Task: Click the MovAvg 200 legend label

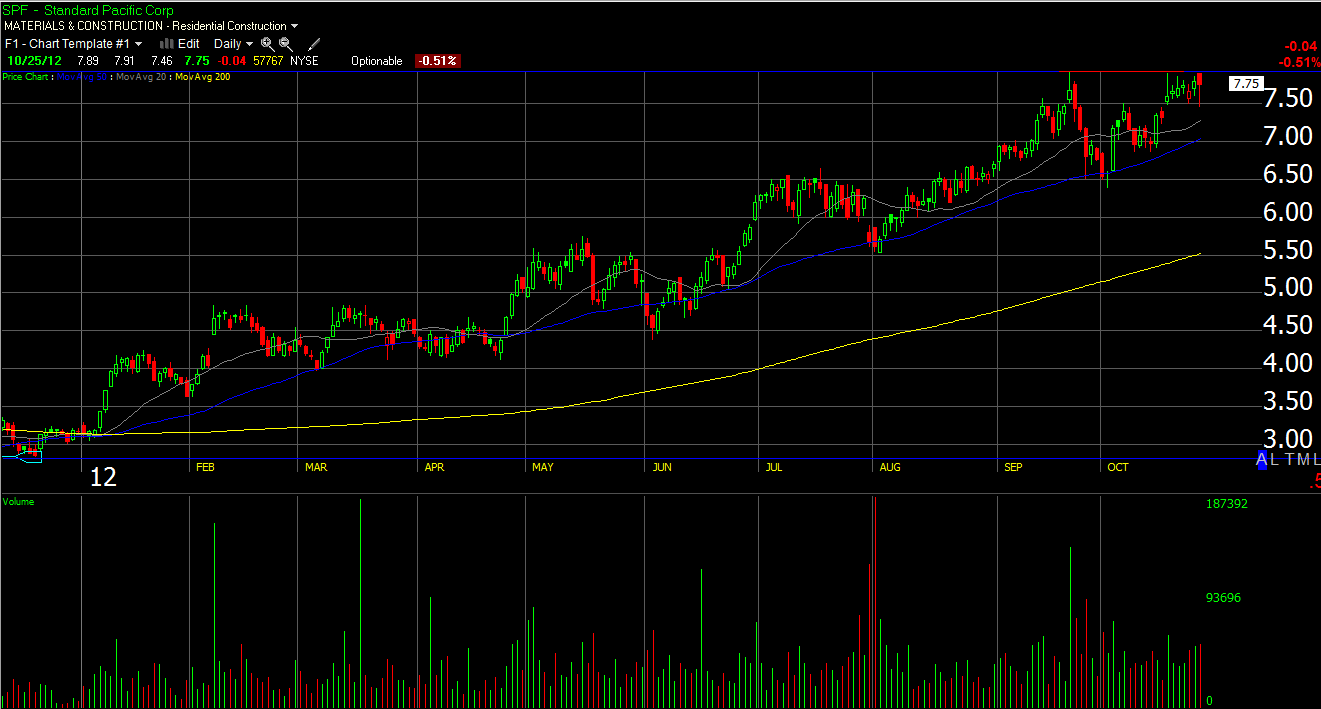Action: [203, 77]
